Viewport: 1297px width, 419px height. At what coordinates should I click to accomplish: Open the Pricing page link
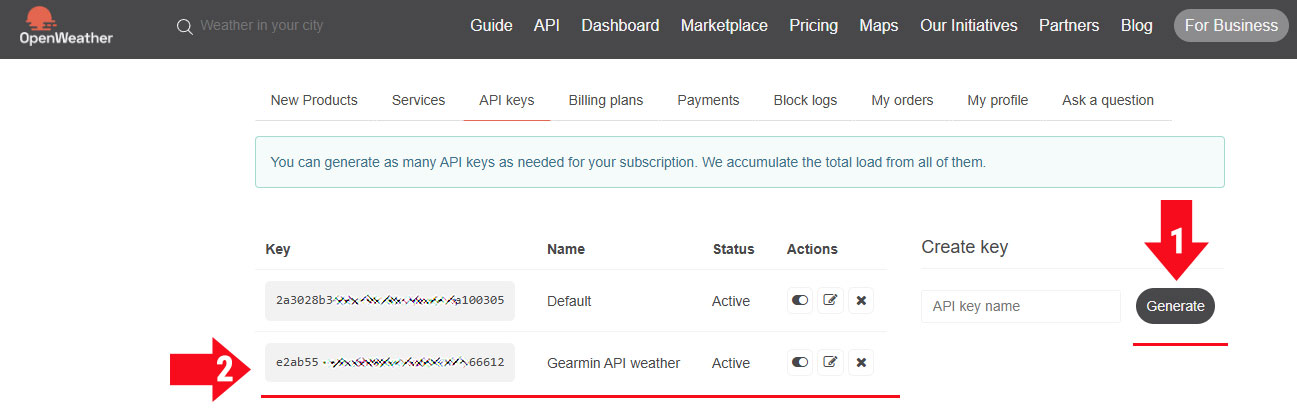(x=813, y=26)
